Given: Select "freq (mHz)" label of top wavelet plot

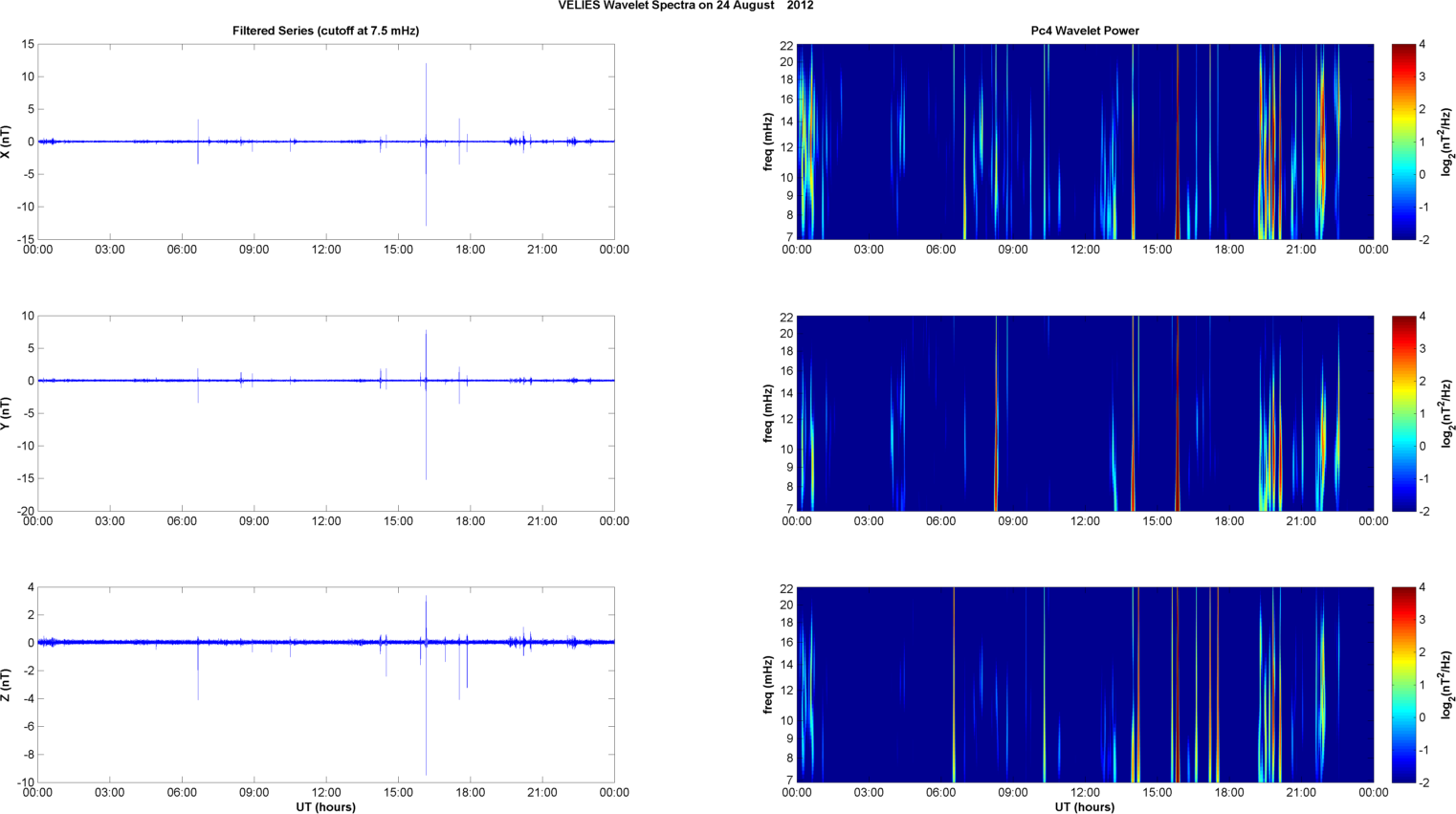Looking at the screenshot, I should click(768, 142).
